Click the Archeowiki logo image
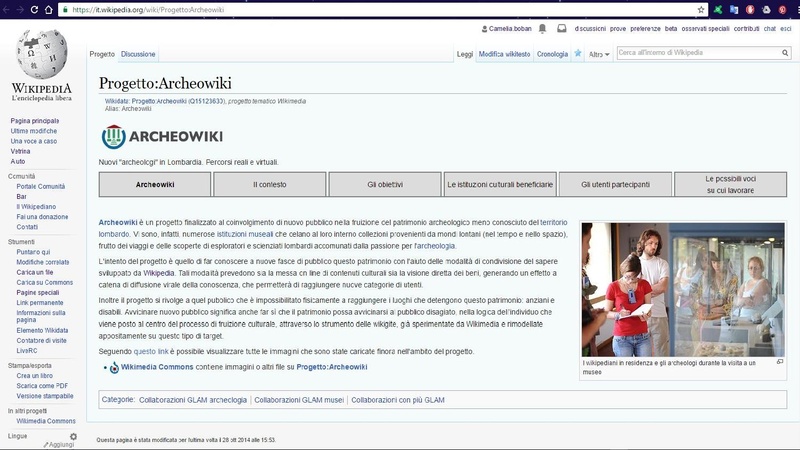Viewport: 800px width, 450px height. tap(162, 136)
